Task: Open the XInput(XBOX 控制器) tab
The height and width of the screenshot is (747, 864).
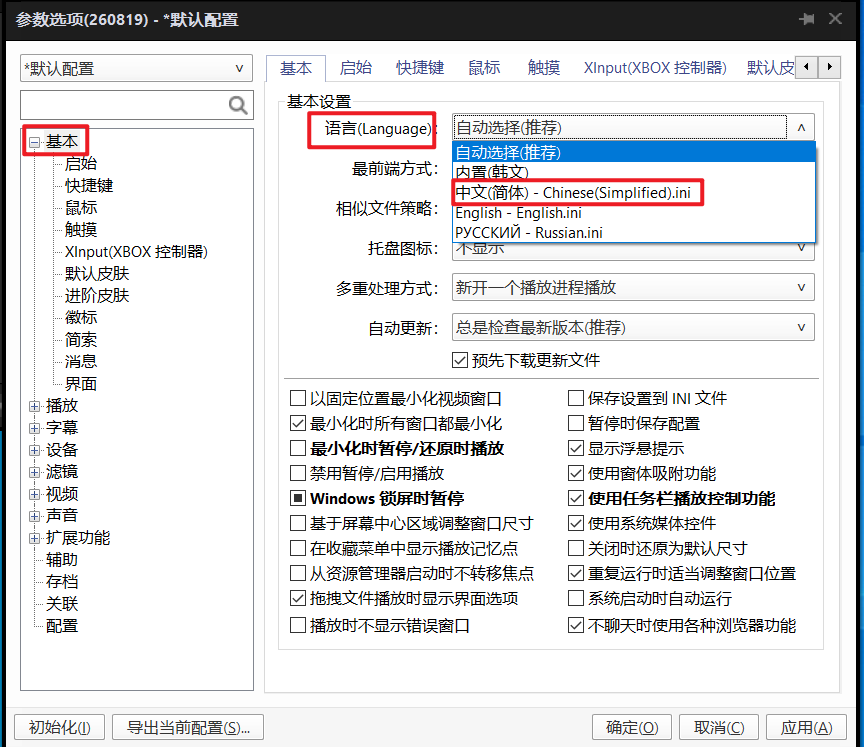Action: 655,68
